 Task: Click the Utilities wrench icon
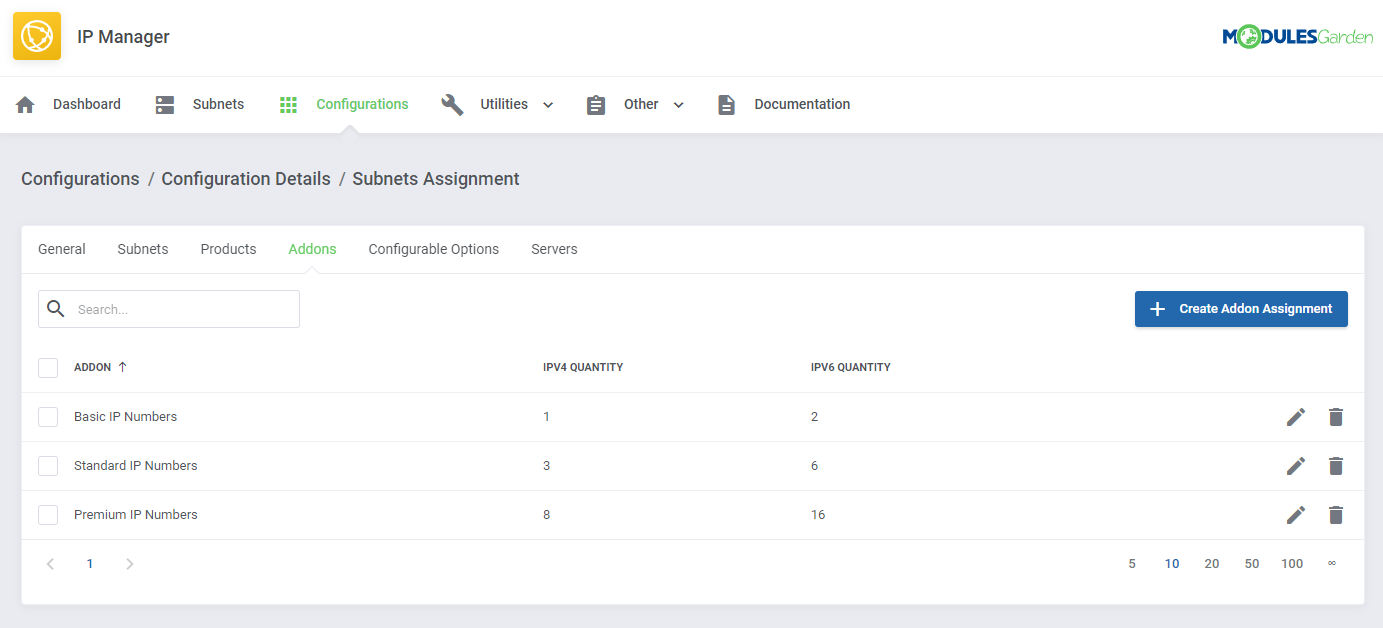click(x=452, y=103)
